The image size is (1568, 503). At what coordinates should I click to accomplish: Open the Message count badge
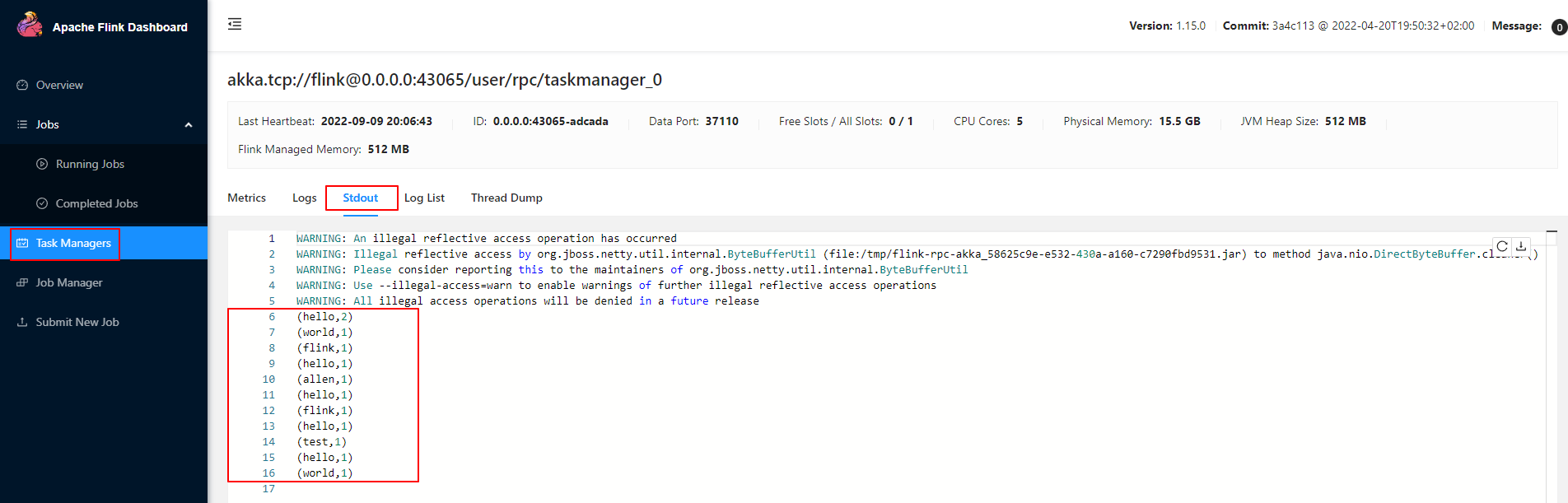click(x=1559, y=27)
